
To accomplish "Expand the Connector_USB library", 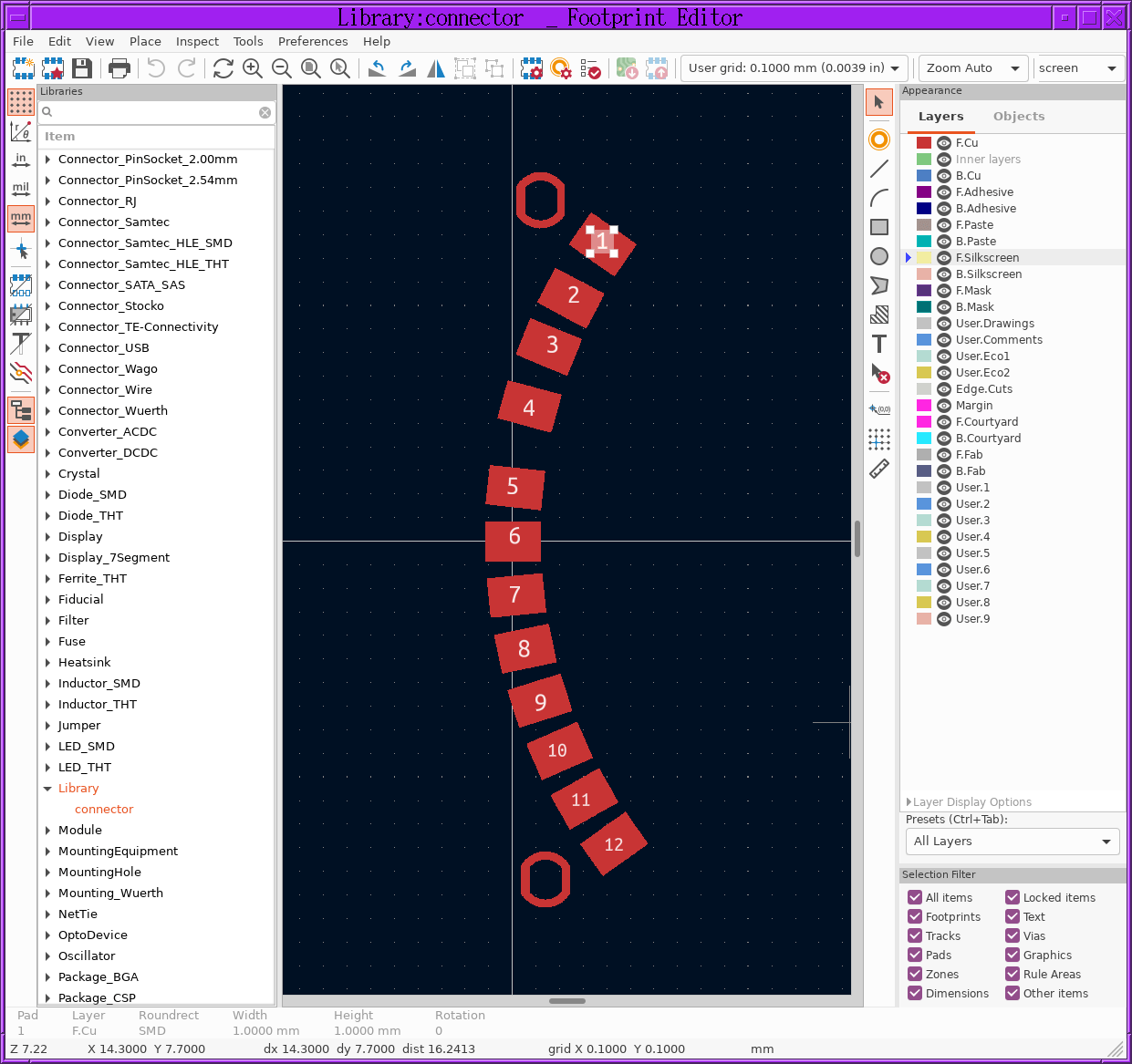I will (x=48, y=347).
